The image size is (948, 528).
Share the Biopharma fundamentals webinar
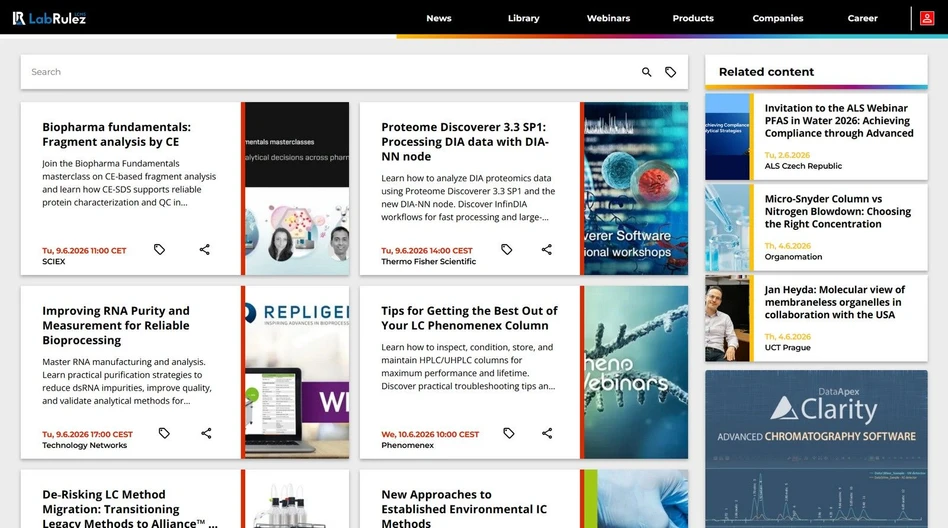(205, 249)
